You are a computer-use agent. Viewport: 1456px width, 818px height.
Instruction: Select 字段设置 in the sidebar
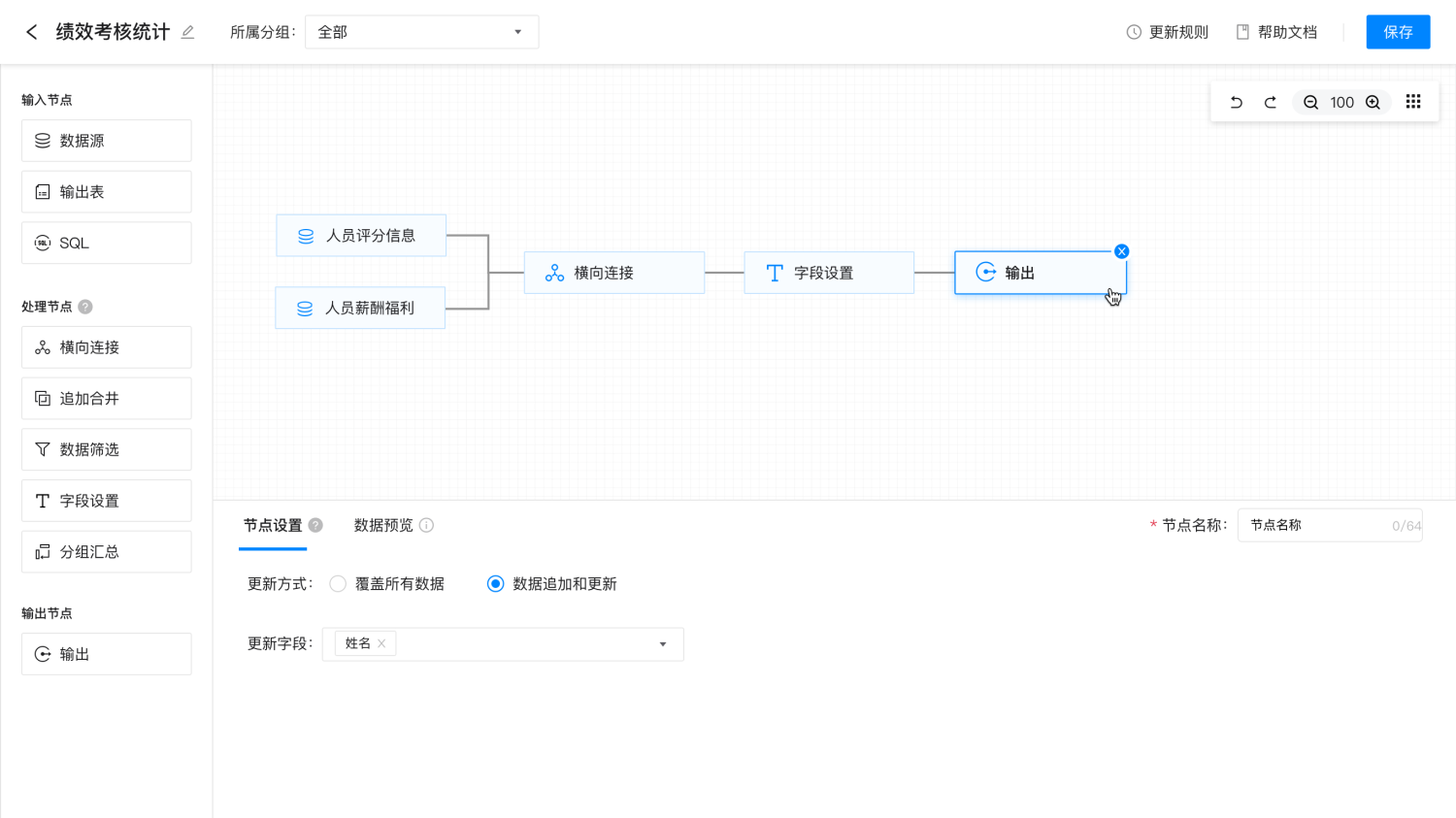pyautogui.click(x=107, y=501)
